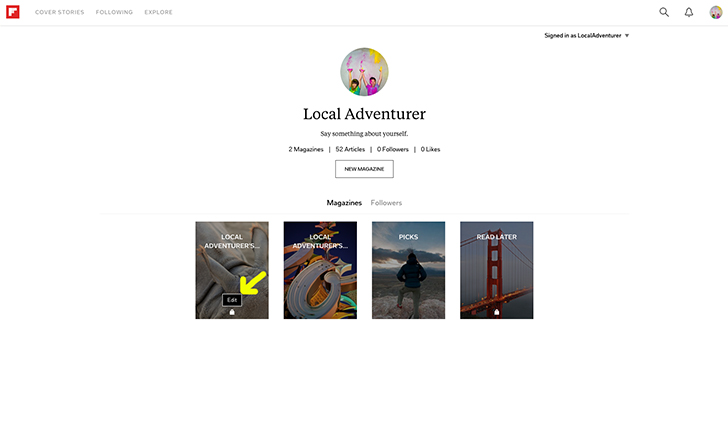Click the large profile picture
Image resolution: width=728 pixels, height=421 pixels.
pyautogui.click(x=364, y=72)
